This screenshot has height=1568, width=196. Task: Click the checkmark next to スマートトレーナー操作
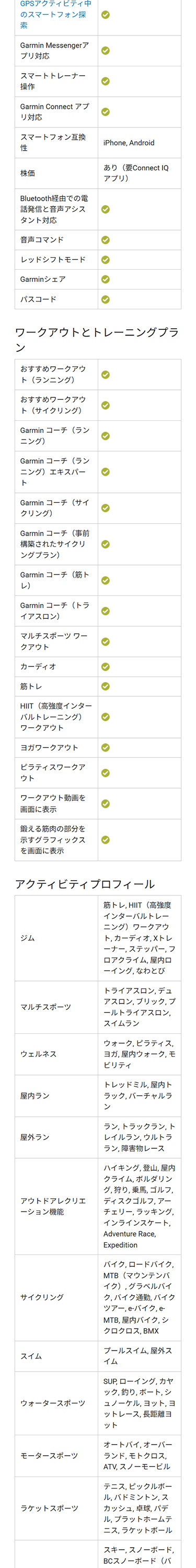105,81
